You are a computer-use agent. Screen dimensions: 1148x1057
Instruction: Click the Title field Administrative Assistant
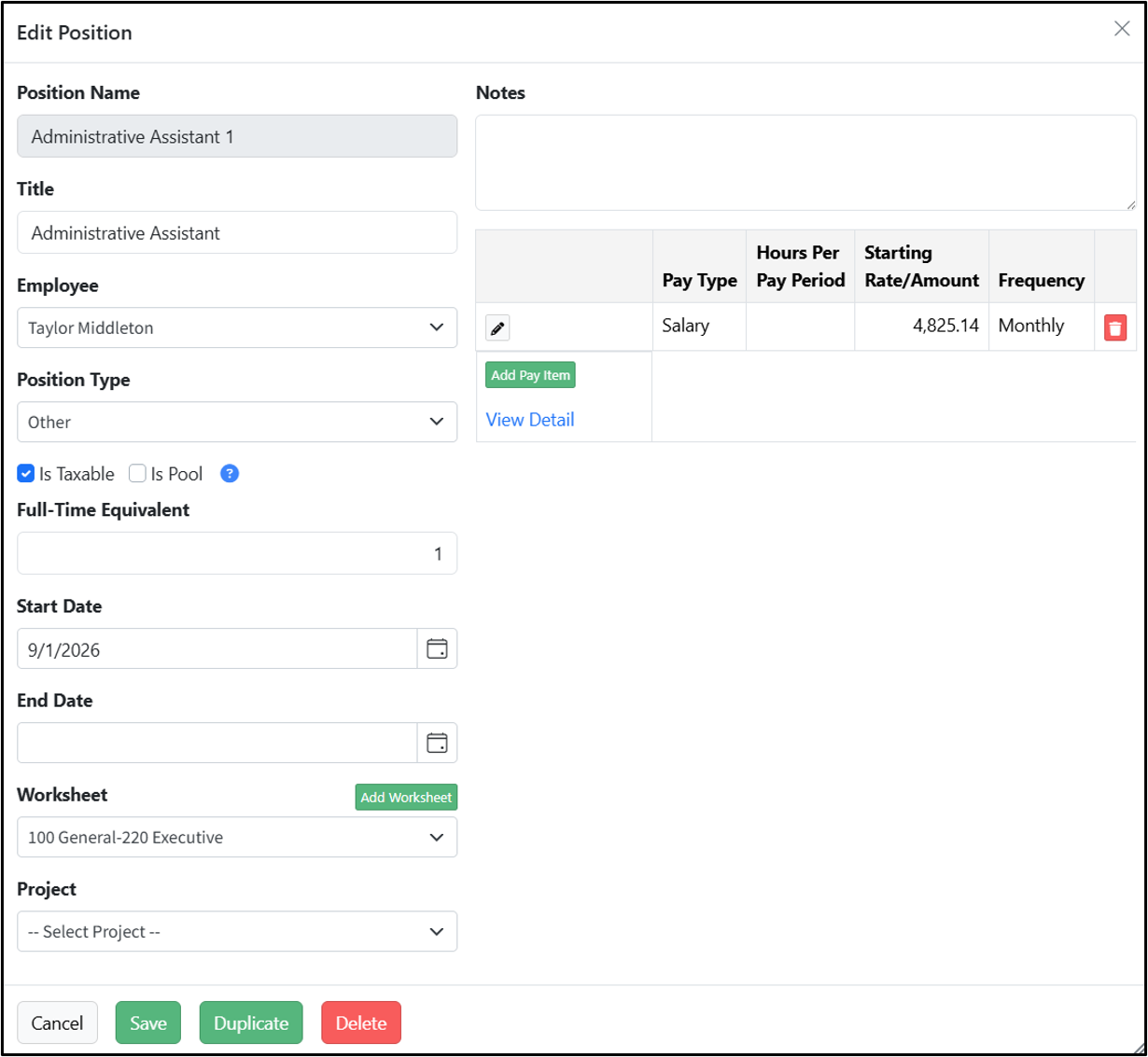[x=237, y=232]
